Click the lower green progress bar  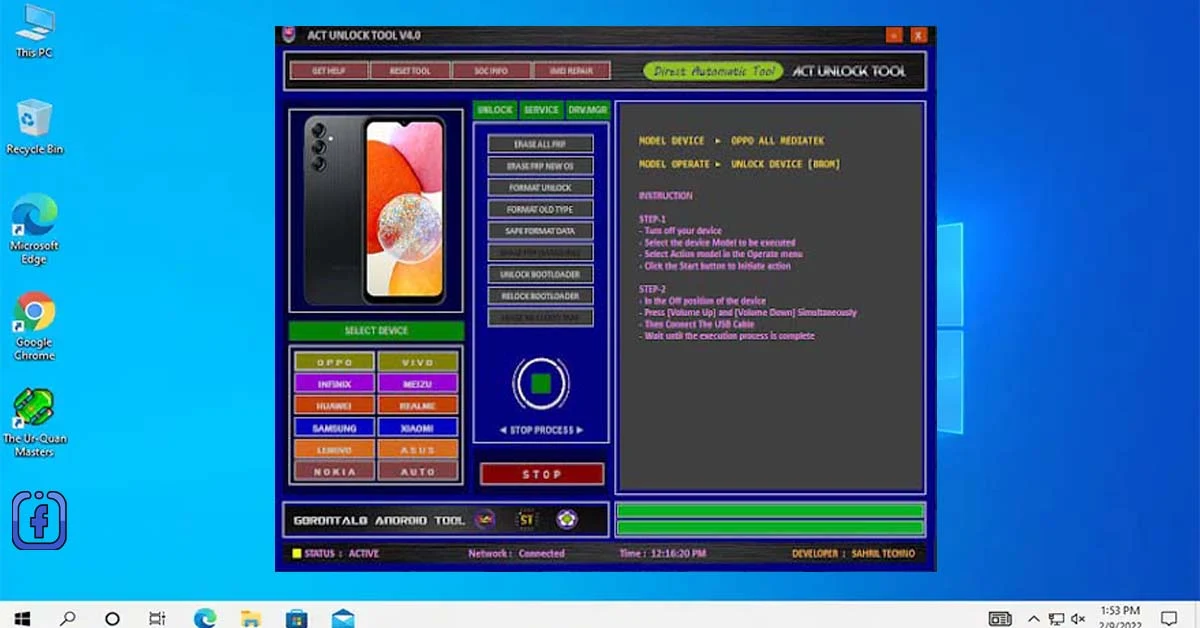click(770, 528)
